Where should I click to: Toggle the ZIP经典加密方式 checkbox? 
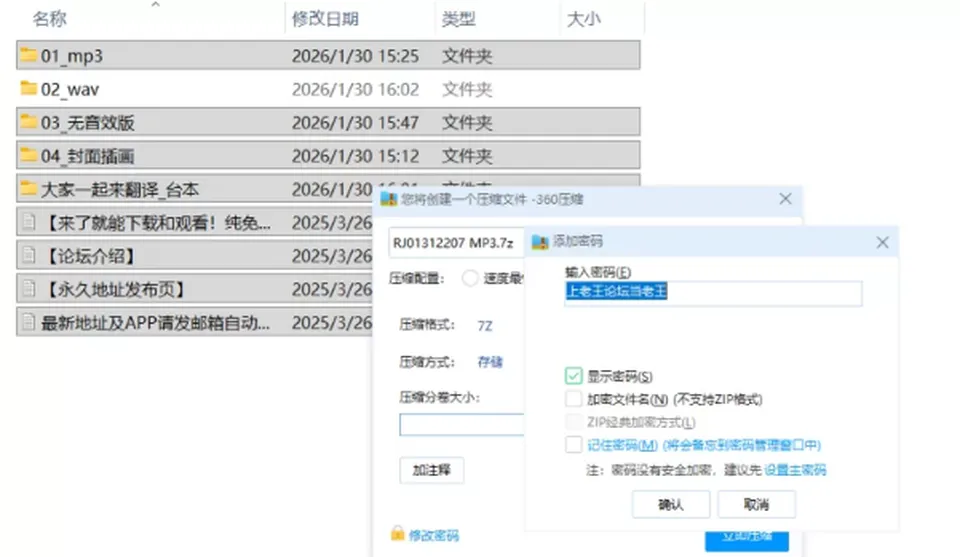[574, 422]
